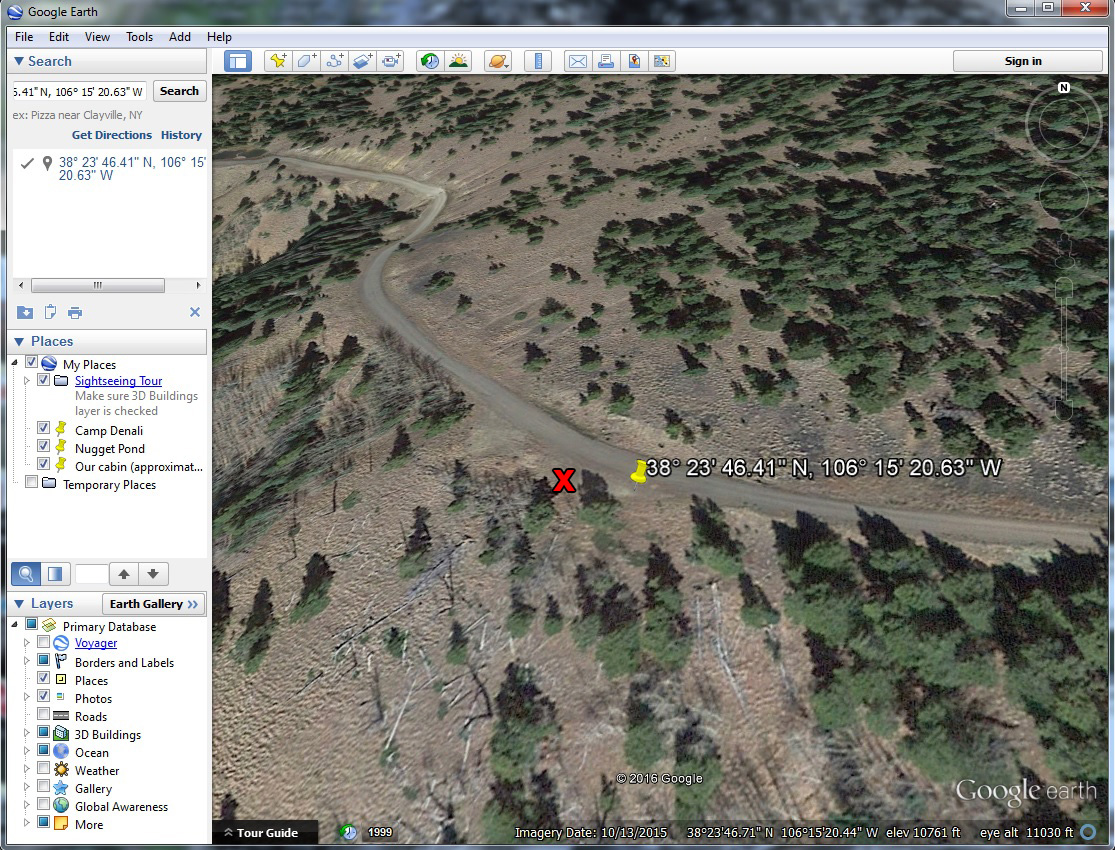
Task: Click the coordinates search input field
Action: point(80,91)
